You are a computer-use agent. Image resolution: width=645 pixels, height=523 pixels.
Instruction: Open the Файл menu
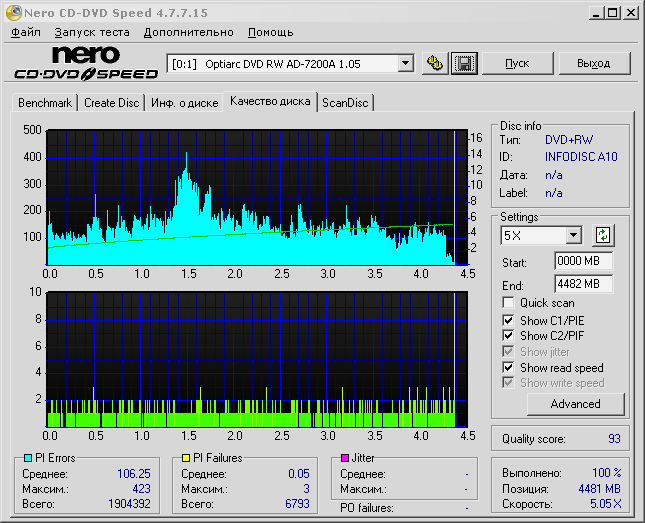pos(26,32)
